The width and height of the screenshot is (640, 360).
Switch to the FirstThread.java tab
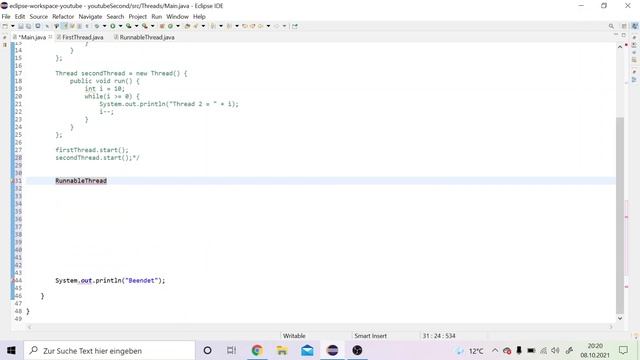83,37
